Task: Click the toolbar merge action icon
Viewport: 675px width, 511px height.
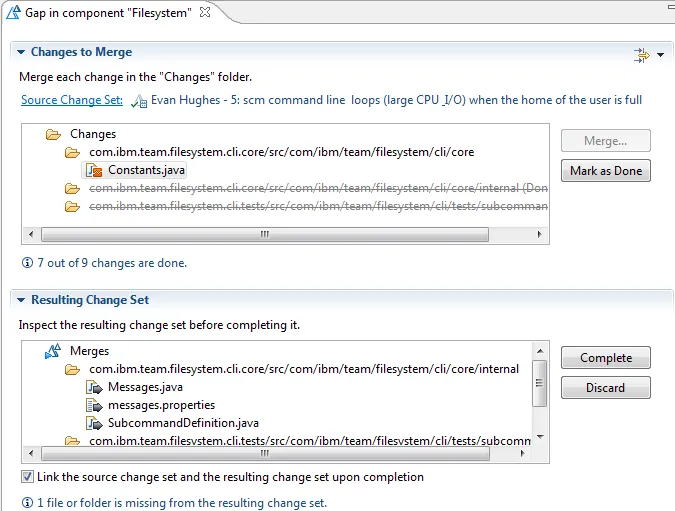Action: [x=641, y=55]
